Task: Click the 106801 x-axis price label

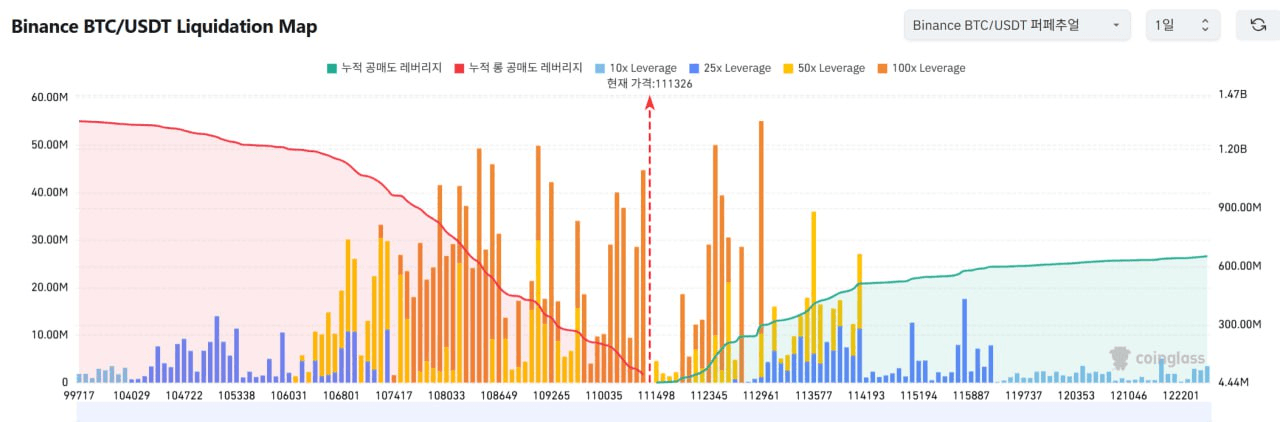Action: tap(341, 396)
